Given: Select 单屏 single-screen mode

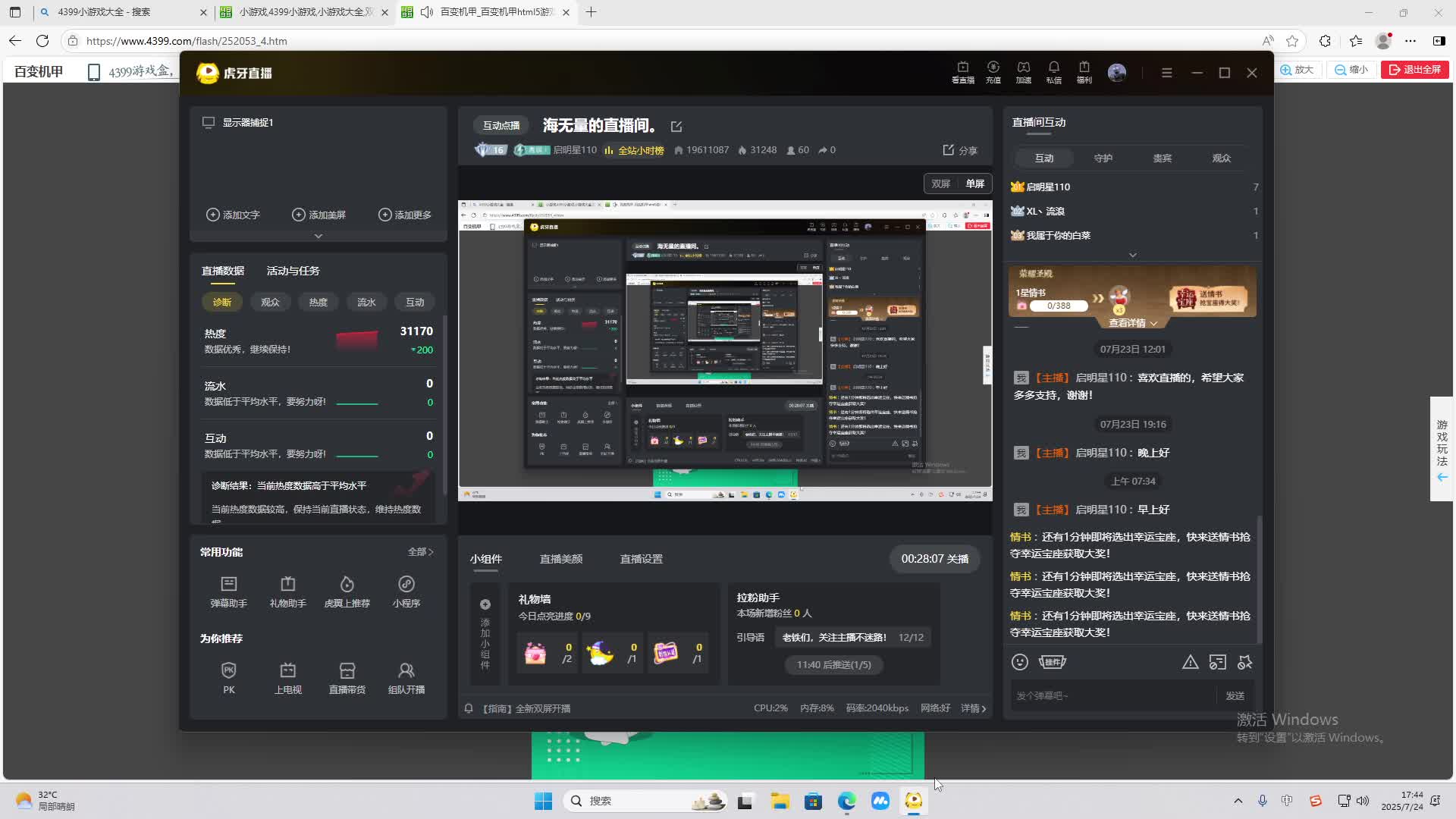Looking at the screenshot, I should click(974, 184).
